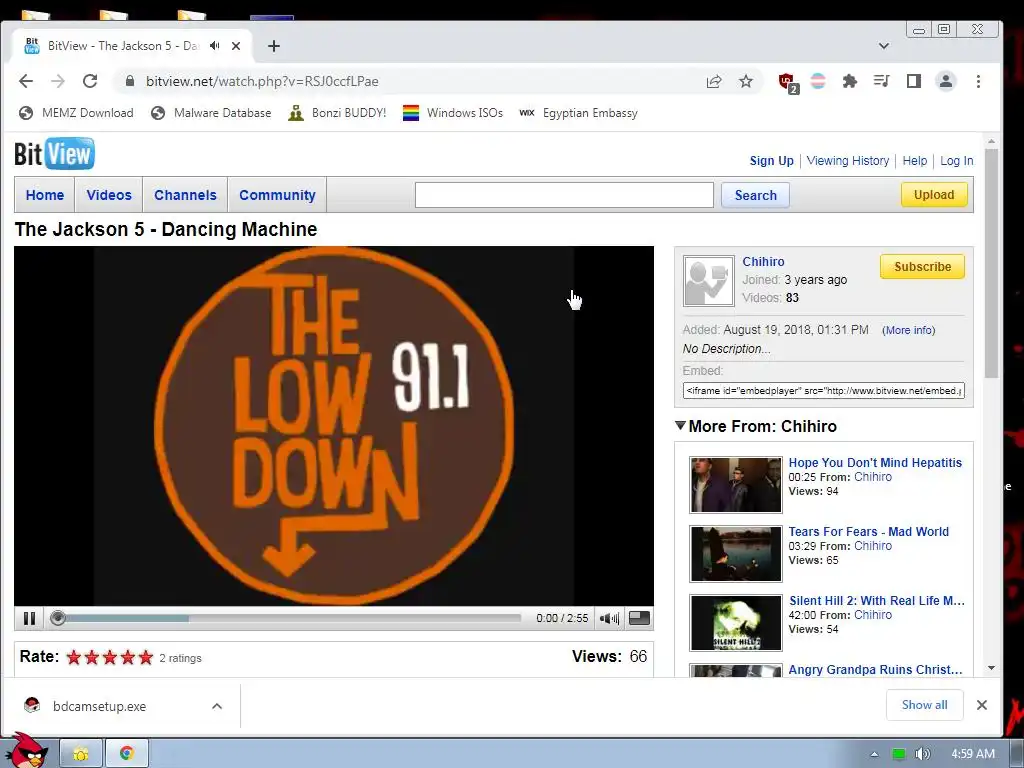Open Angry Grandpa Ruins Christ... link
Image resolution: width=1024 pixels, height=768 pixels.
coord(875,669)
